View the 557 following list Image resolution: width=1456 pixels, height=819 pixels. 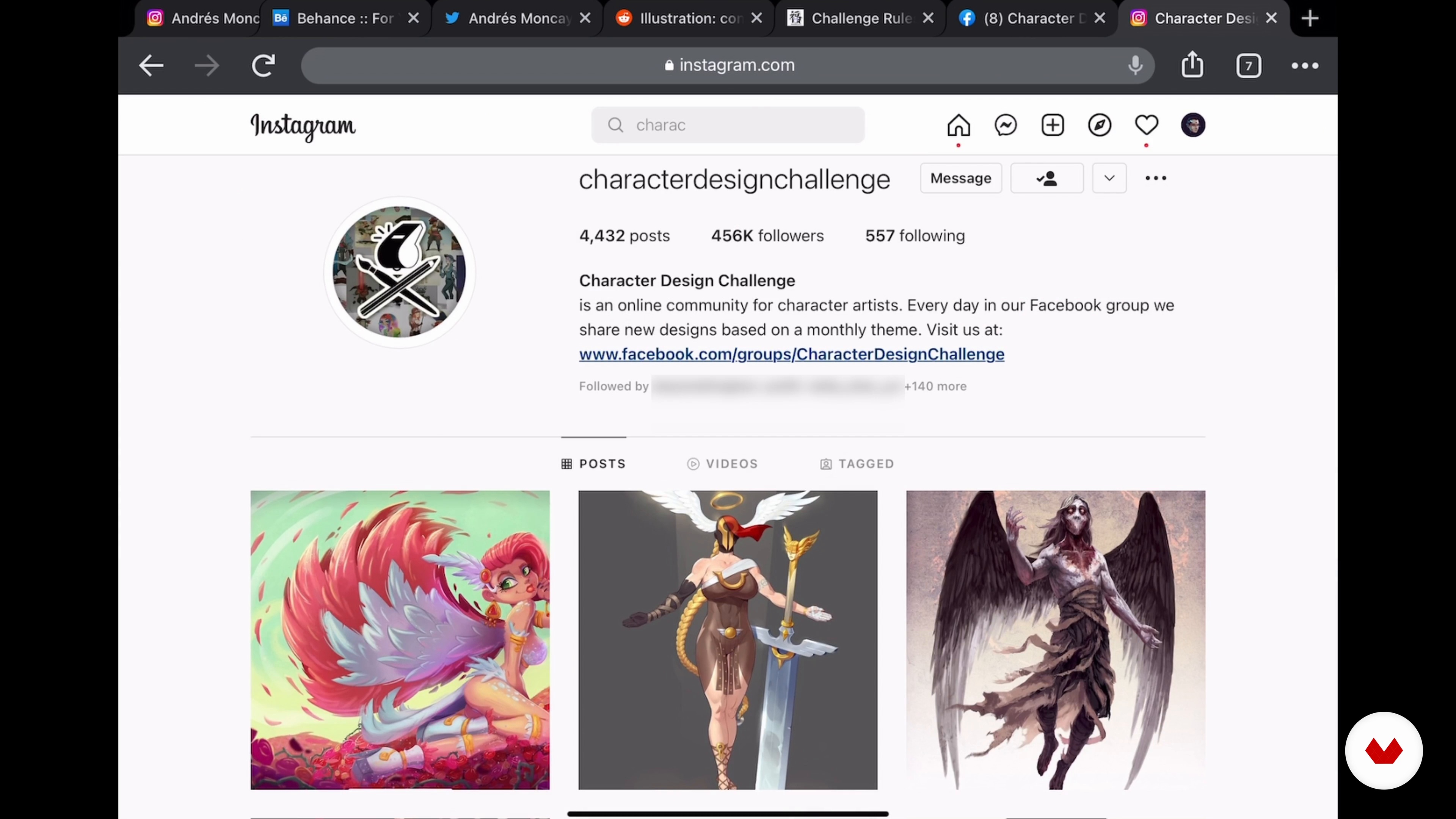tap(915, 236)
